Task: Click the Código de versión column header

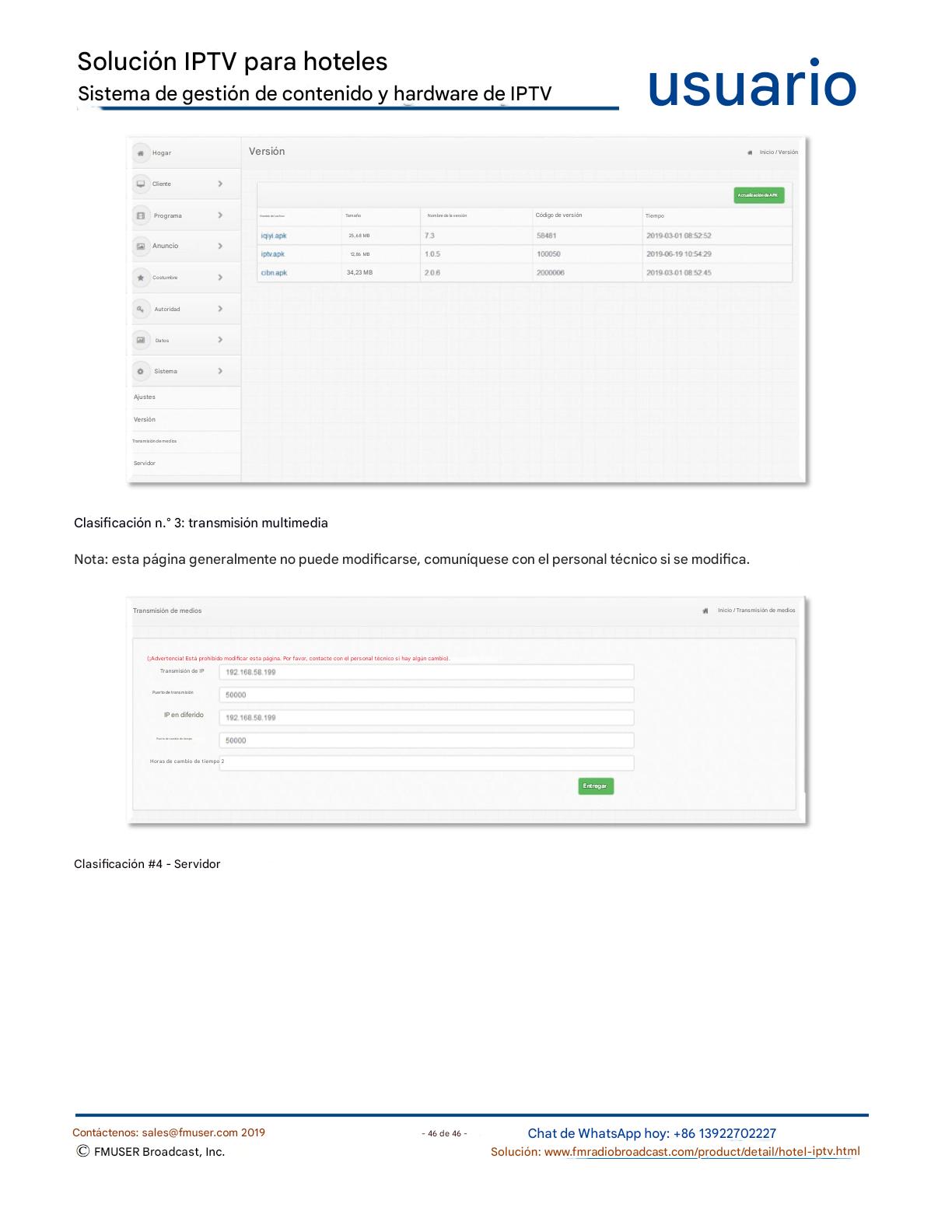Action: [558, 215]
